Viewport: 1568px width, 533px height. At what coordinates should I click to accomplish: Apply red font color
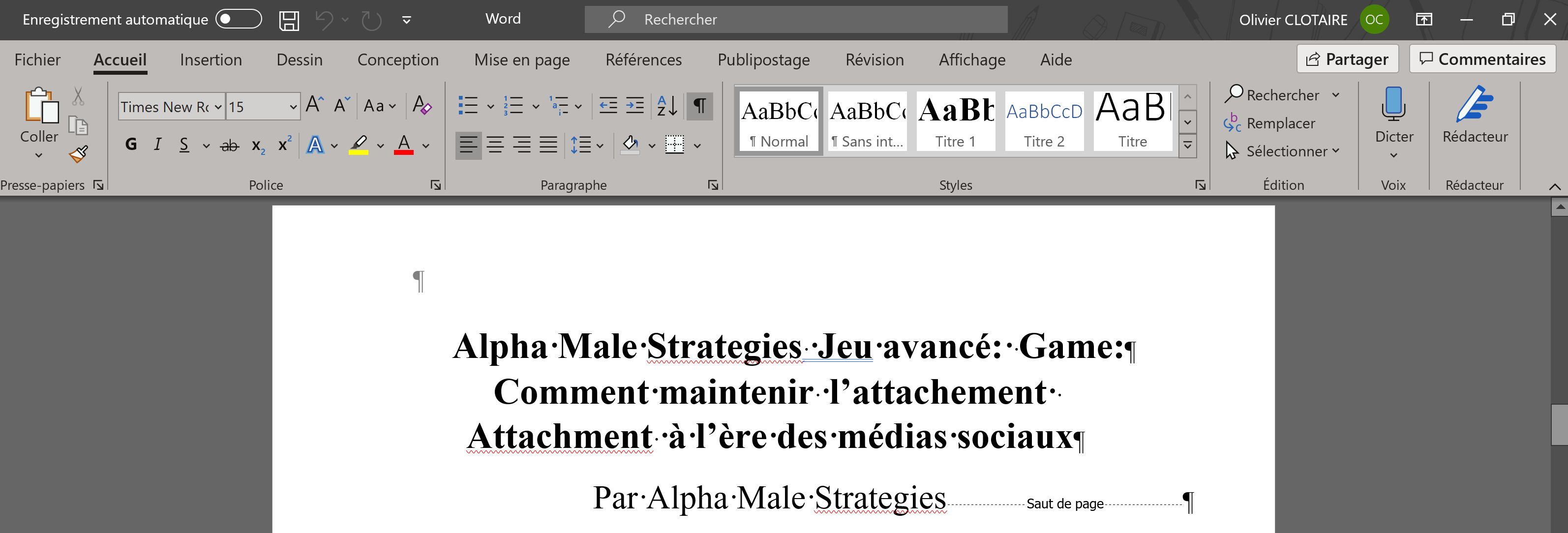coord(404,145)
